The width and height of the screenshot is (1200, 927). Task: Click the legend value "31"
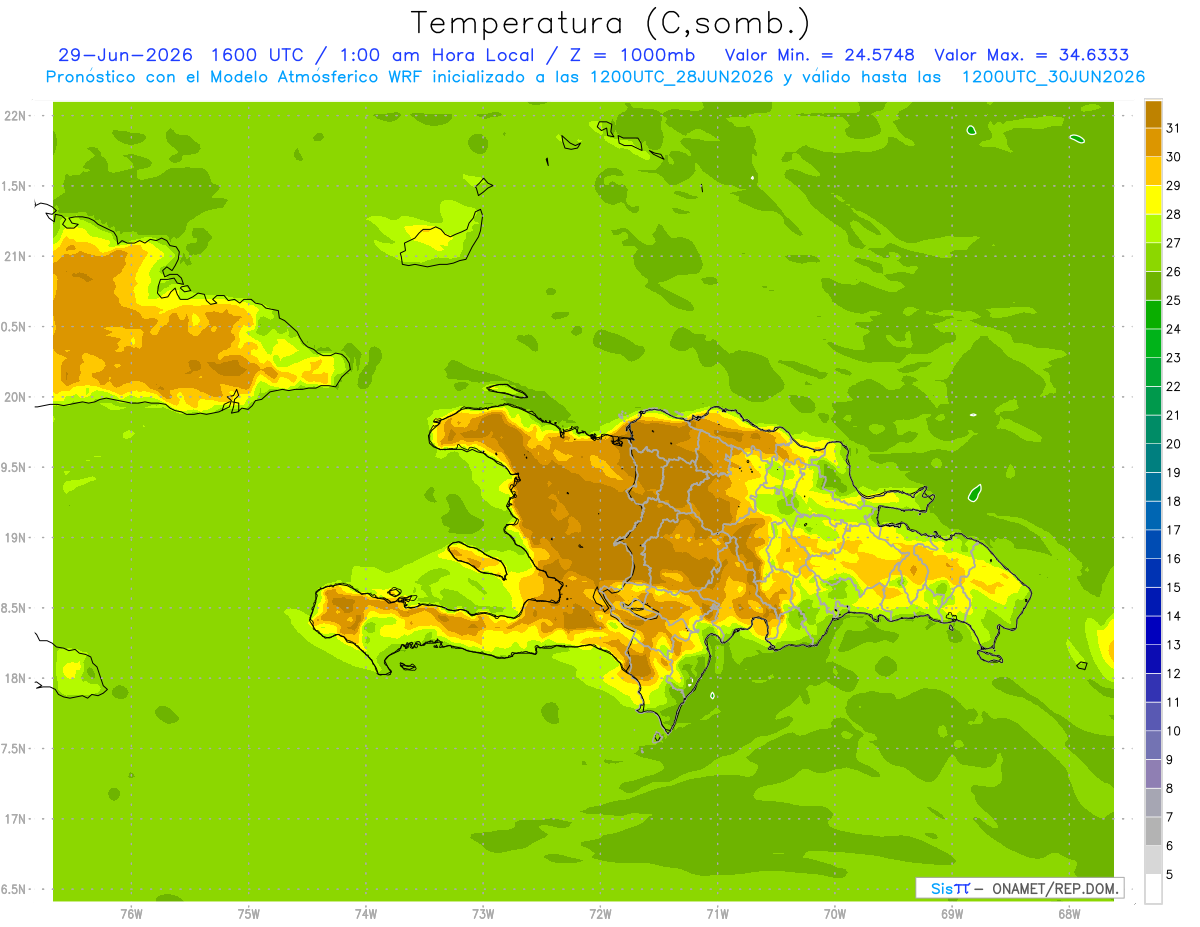[x=1173, y=128]
